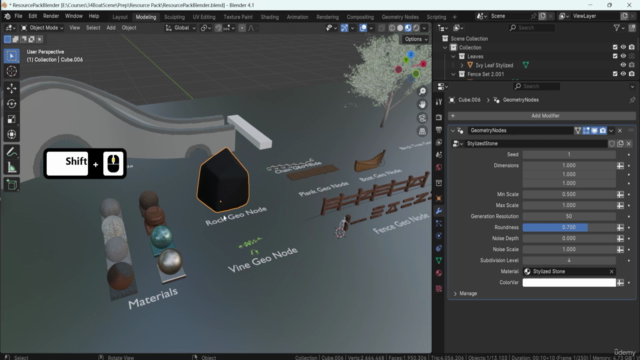Open the GeometryNodes modifier extras dropdown arrow
The image size is (640, 360).
(611, 131)
